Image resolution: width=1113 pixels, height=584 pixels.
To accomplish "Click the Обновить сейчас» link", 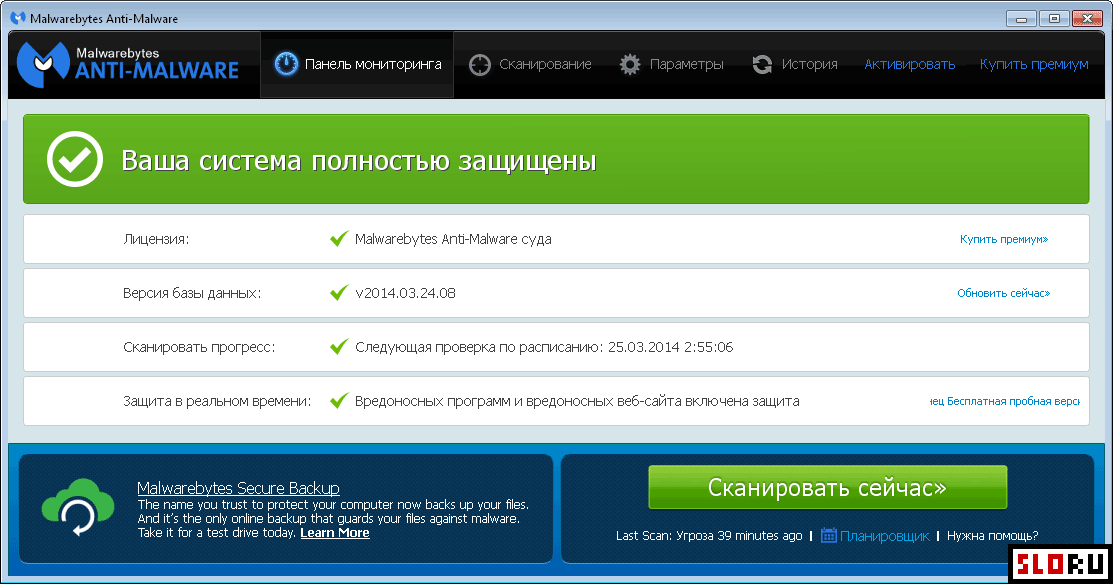I will pyautogui.click(x=1003, y=293).
